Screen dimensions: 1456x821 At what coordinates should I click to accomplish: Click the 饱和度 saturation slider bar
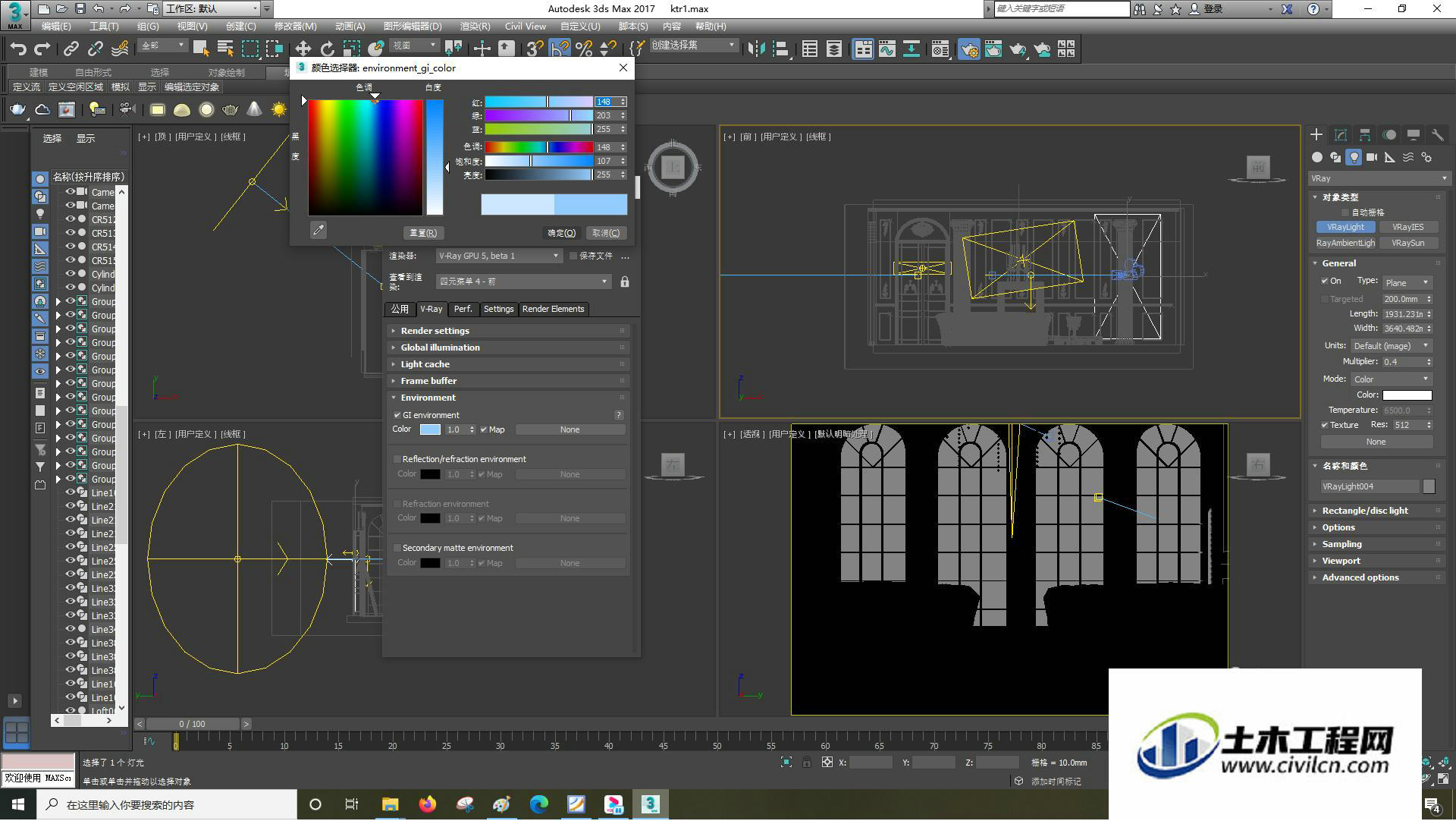coord(539,161)
